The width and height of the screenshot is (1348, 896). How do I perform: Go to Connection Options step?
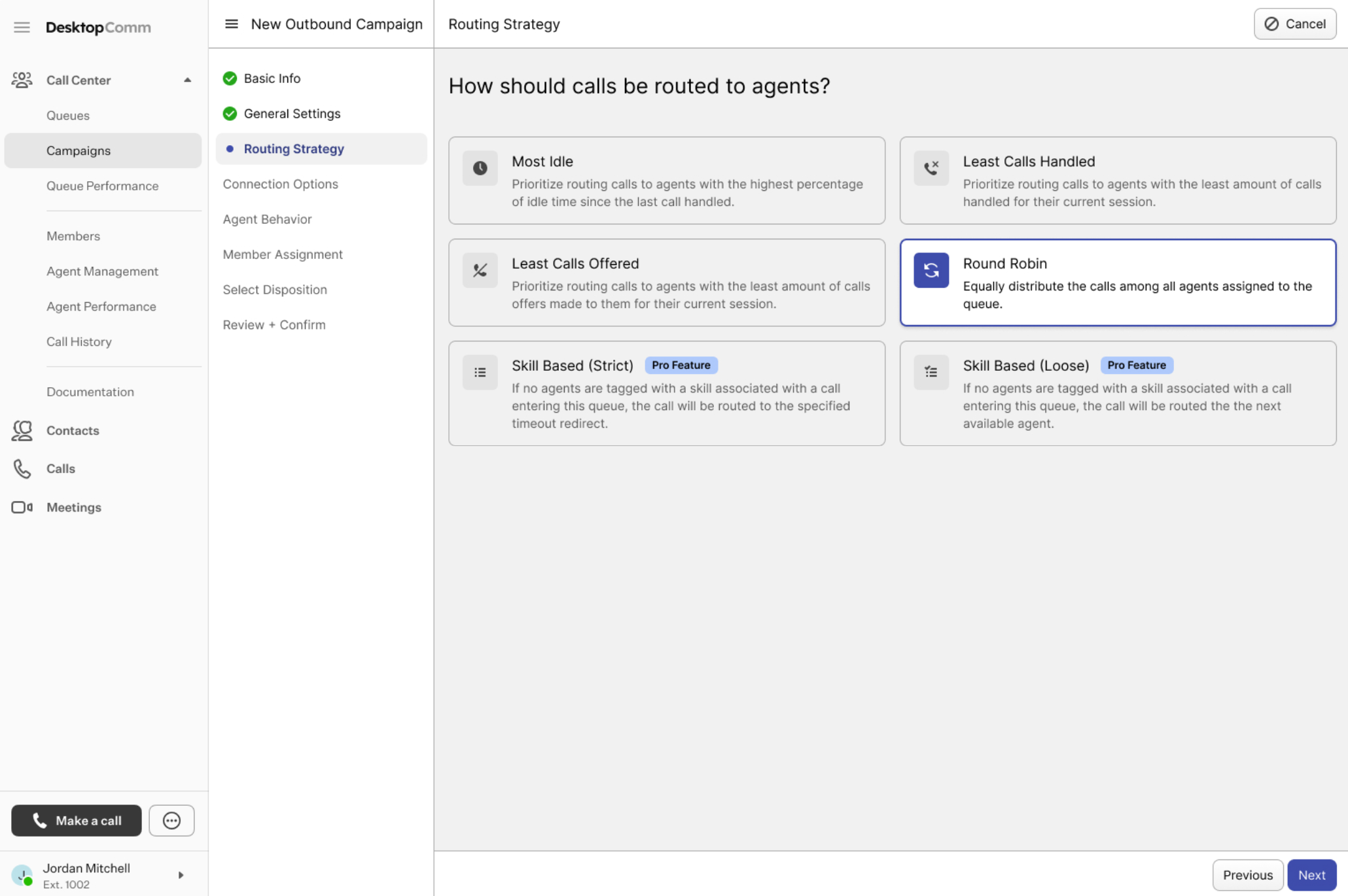pyautogui.click(x=280, y=184)
